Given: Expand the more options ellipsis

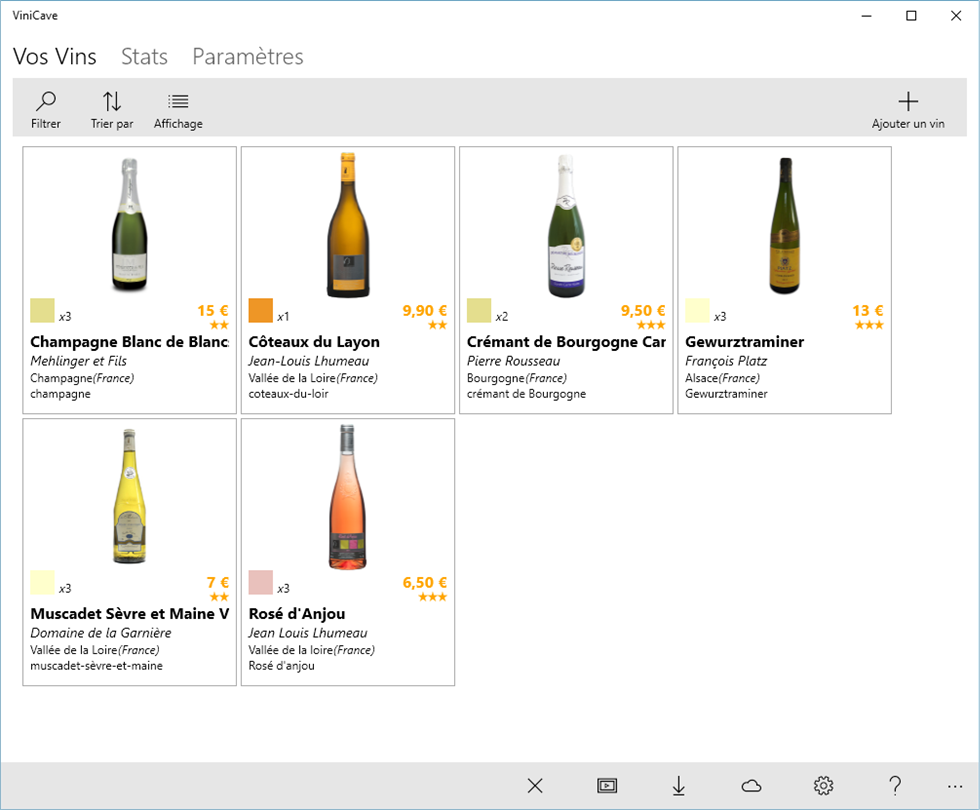Looking at the screenshot, I should 953,786.
